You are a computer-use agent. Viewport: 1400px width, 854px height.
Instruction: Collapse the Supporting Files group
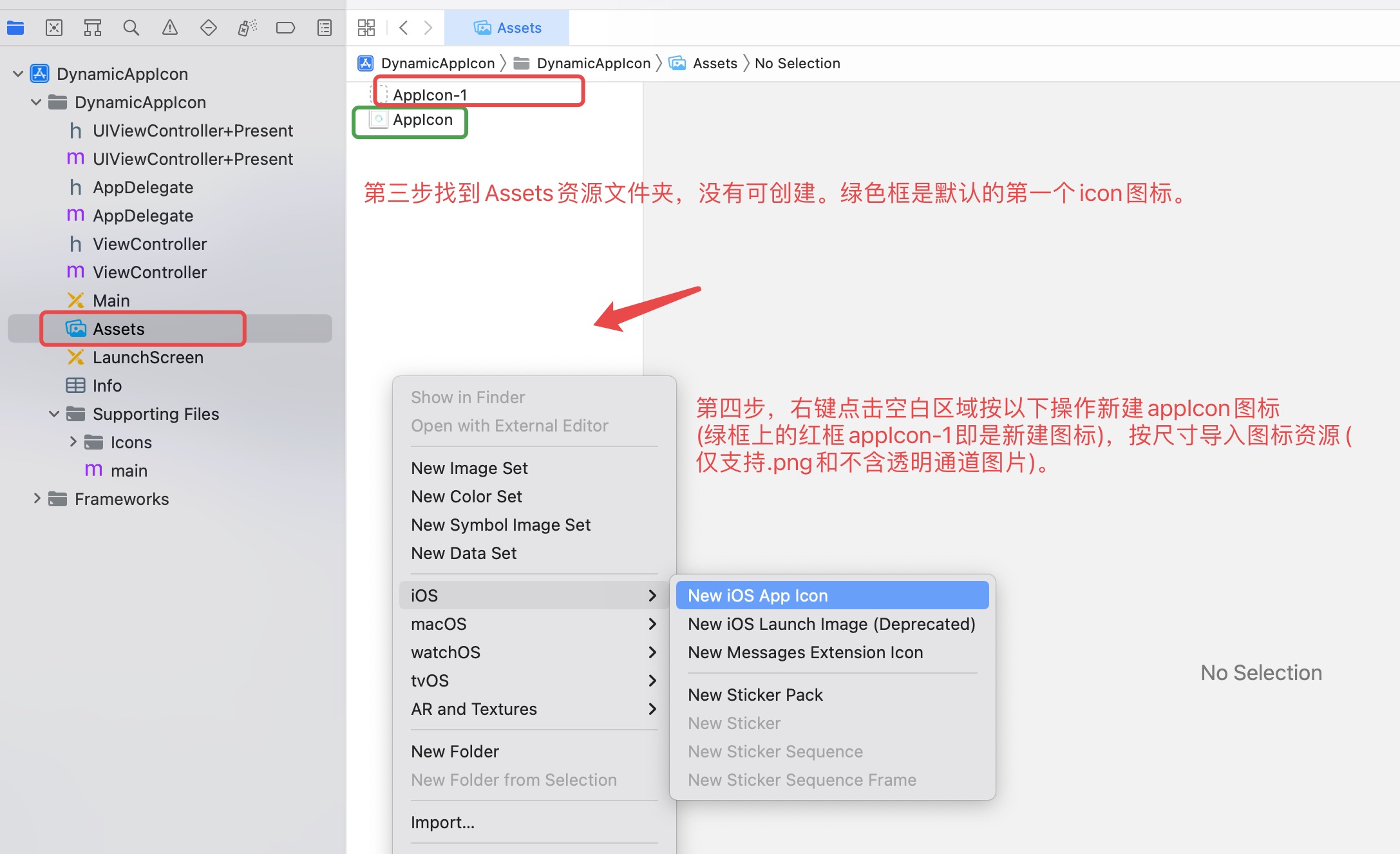[54, 414]
